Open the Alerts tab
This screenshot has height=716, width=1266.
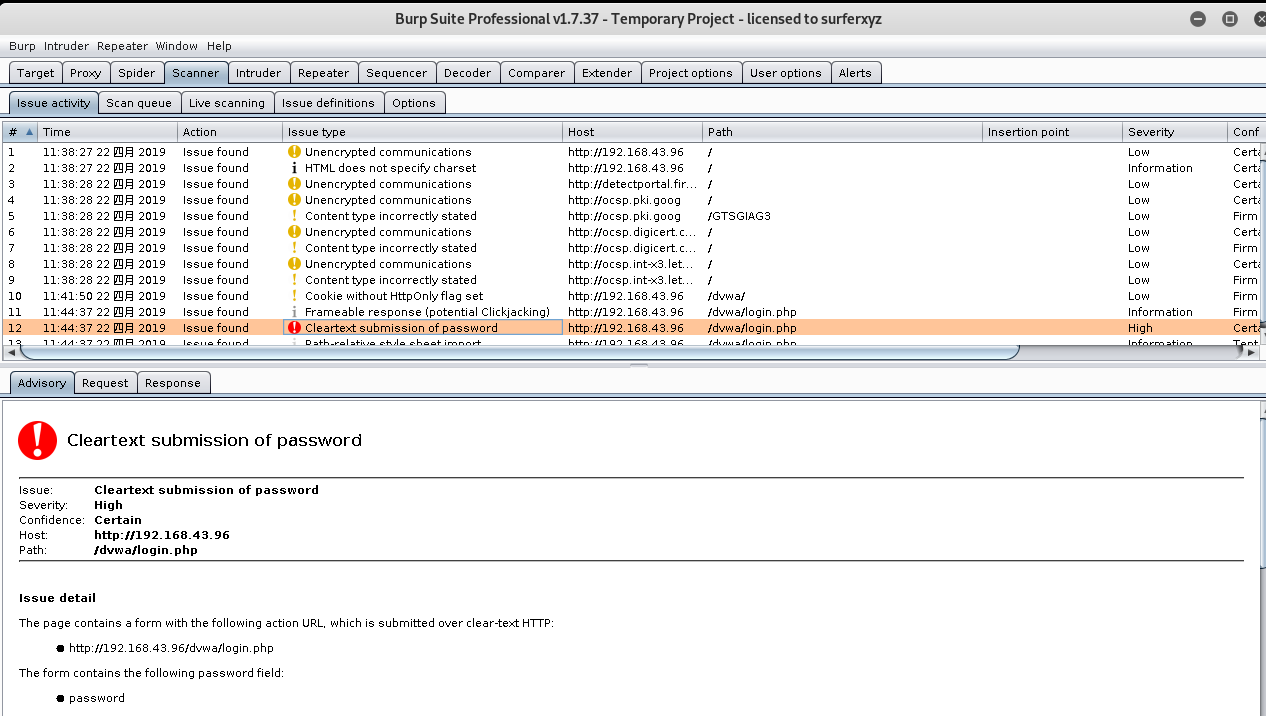pyautogui.click(x=855, y=73)
